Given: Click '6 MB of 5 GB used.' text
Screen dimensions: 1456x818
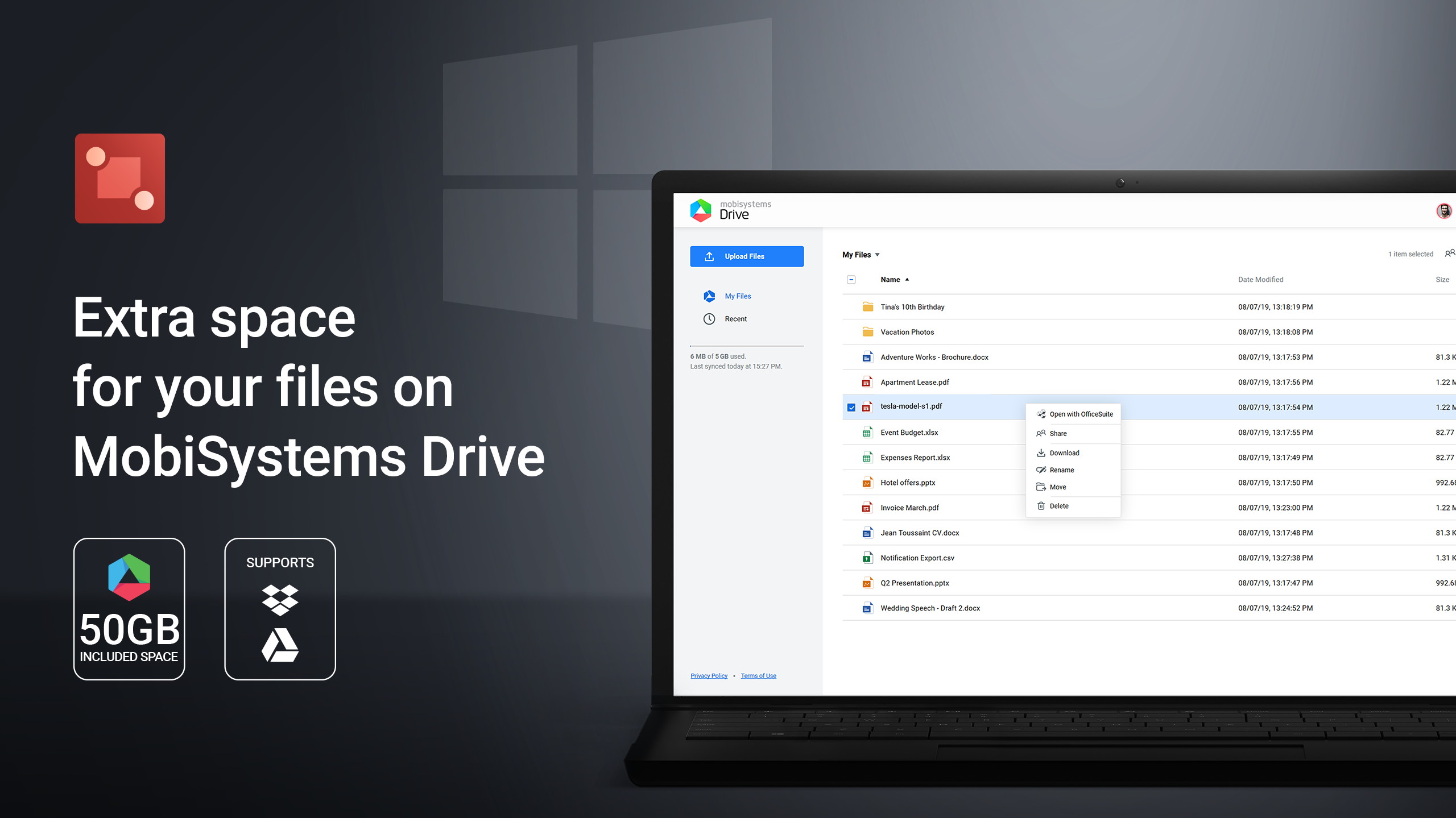Looking at the screenshot, I should pos(718,356).
